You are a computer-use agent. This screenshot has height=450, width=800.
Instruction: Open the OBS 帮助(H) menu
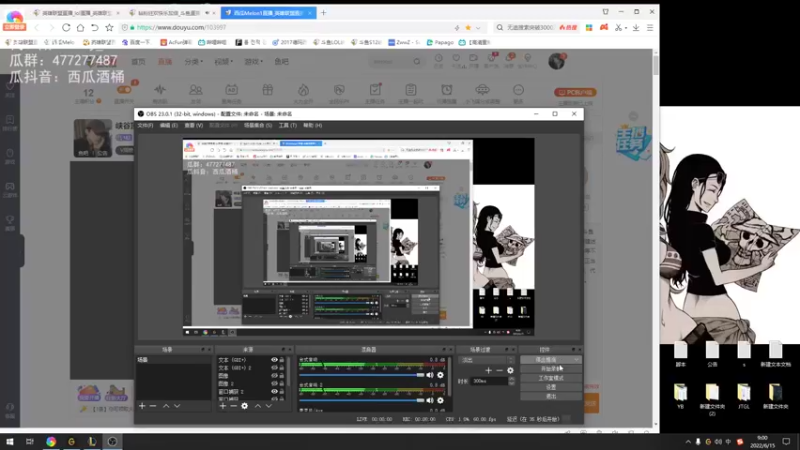pyautogui.click(x=313, y=126)
